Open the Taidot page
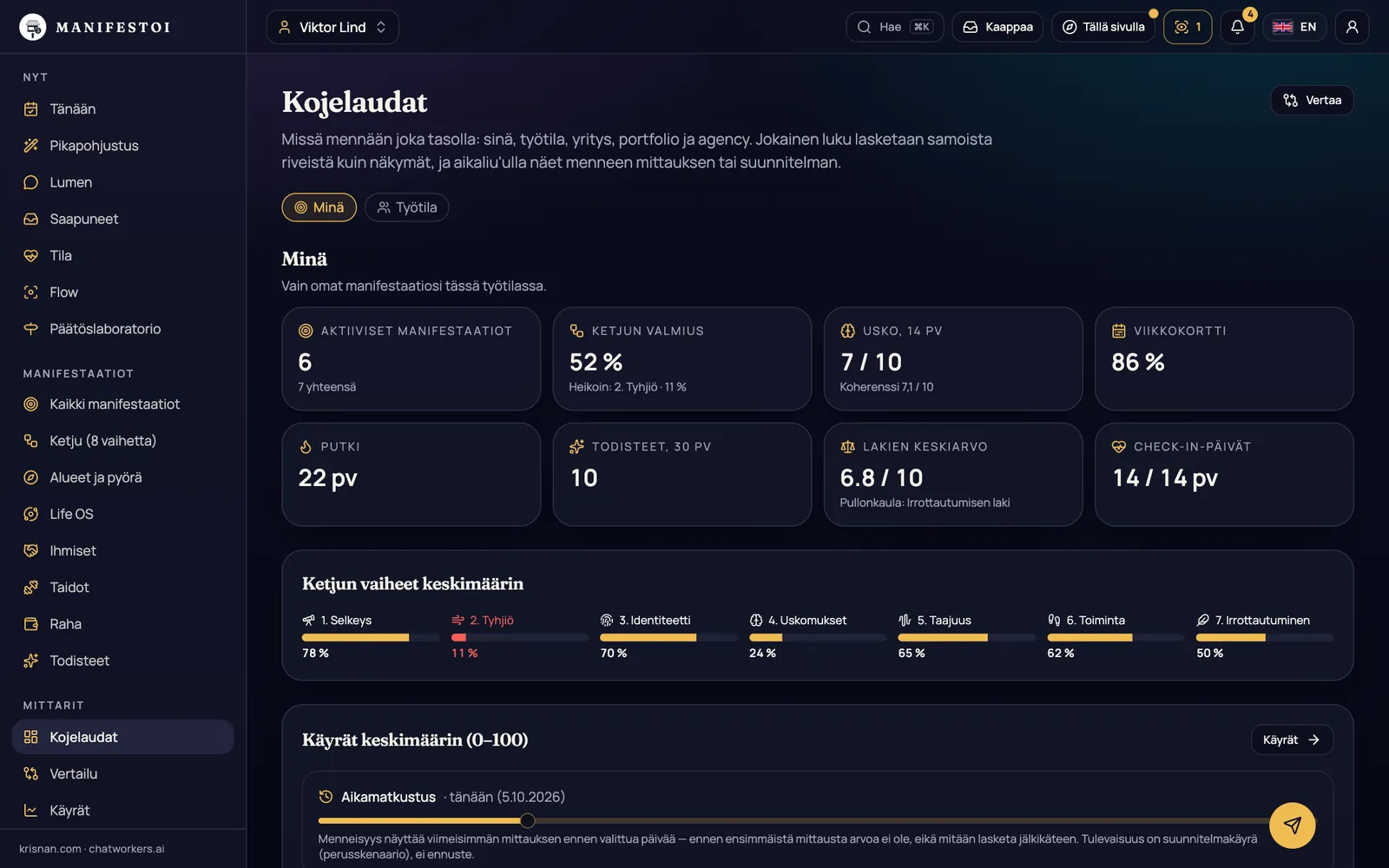The image size is (1389, 868). point(122,588)
